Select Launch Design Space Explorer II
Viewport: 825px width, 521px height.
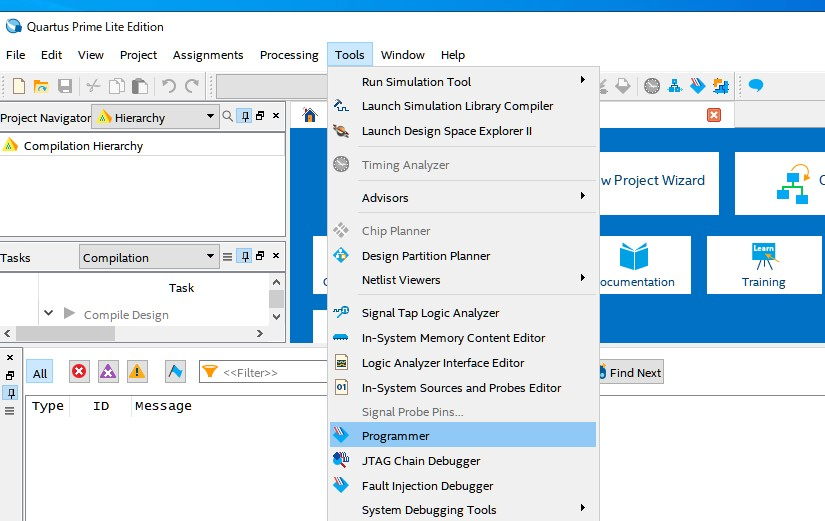[x=463, y=131]
